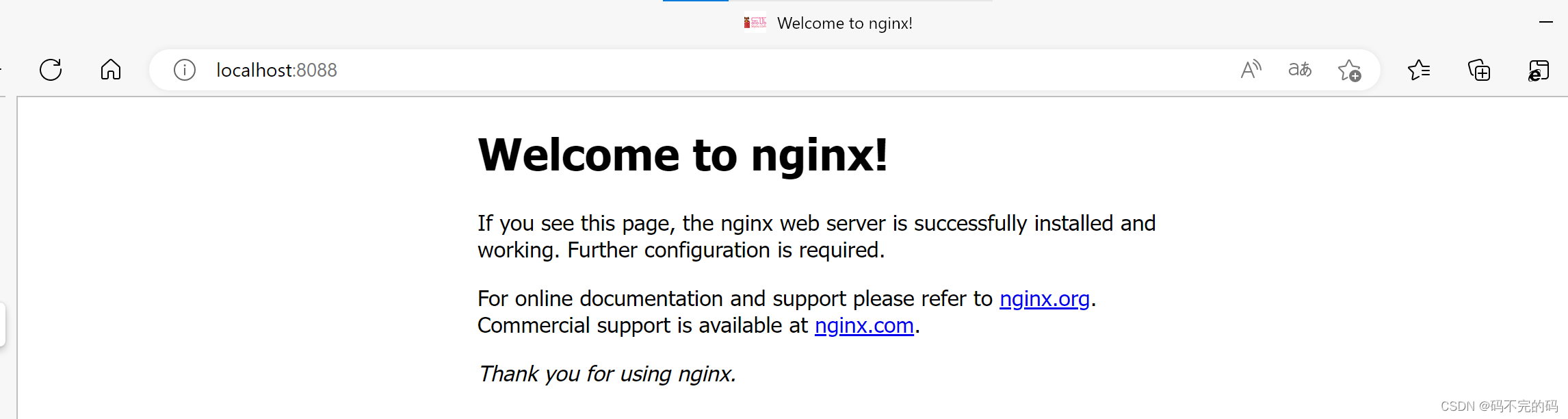Open the nginx.org link
The height and width of the screenshot is (419, 1568).
[x=1044, y=299]
